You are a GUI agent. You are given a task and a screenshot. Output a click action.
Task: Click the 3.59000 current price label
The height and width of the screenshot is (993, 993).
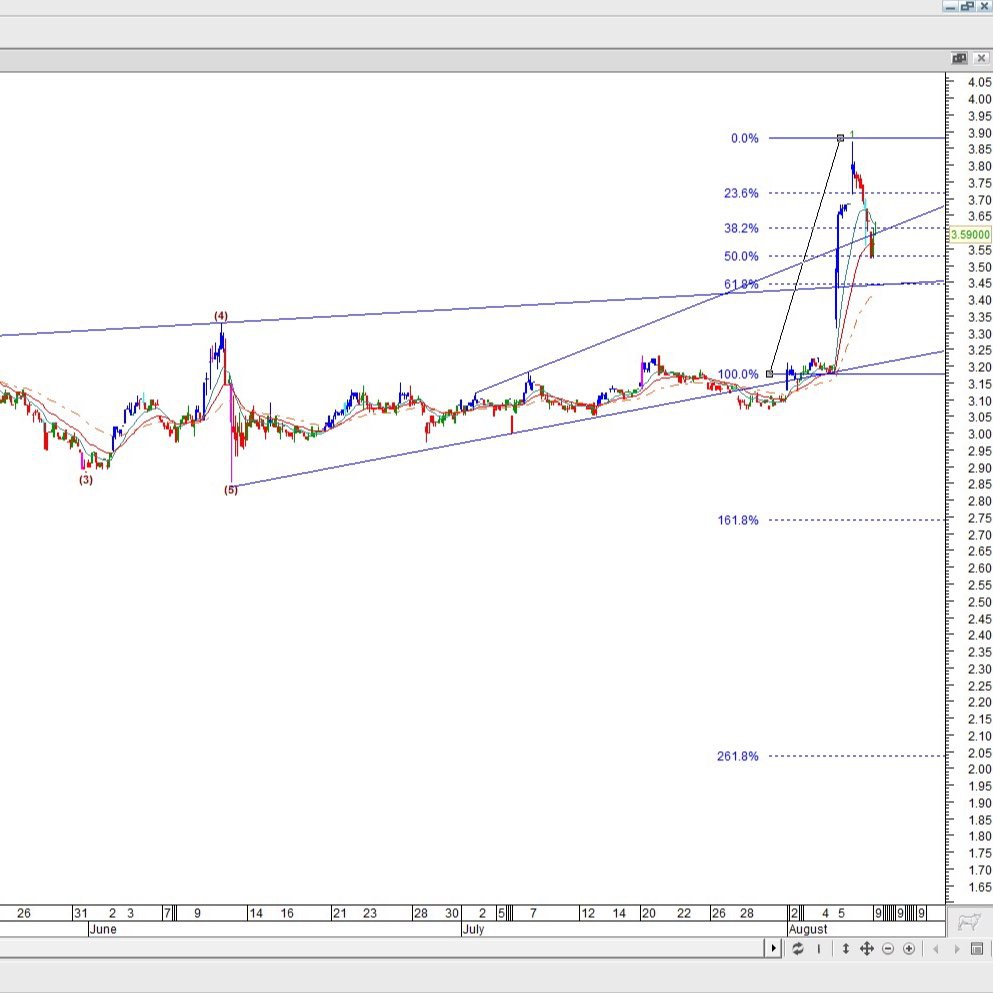click(x=970, y=235)
